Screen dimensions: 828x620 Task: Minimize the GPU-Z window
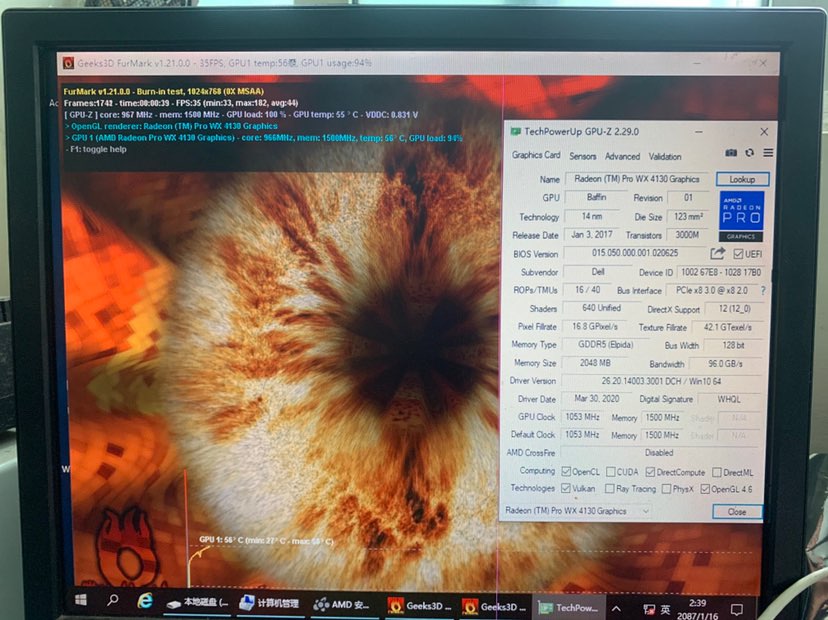[698, 131]
